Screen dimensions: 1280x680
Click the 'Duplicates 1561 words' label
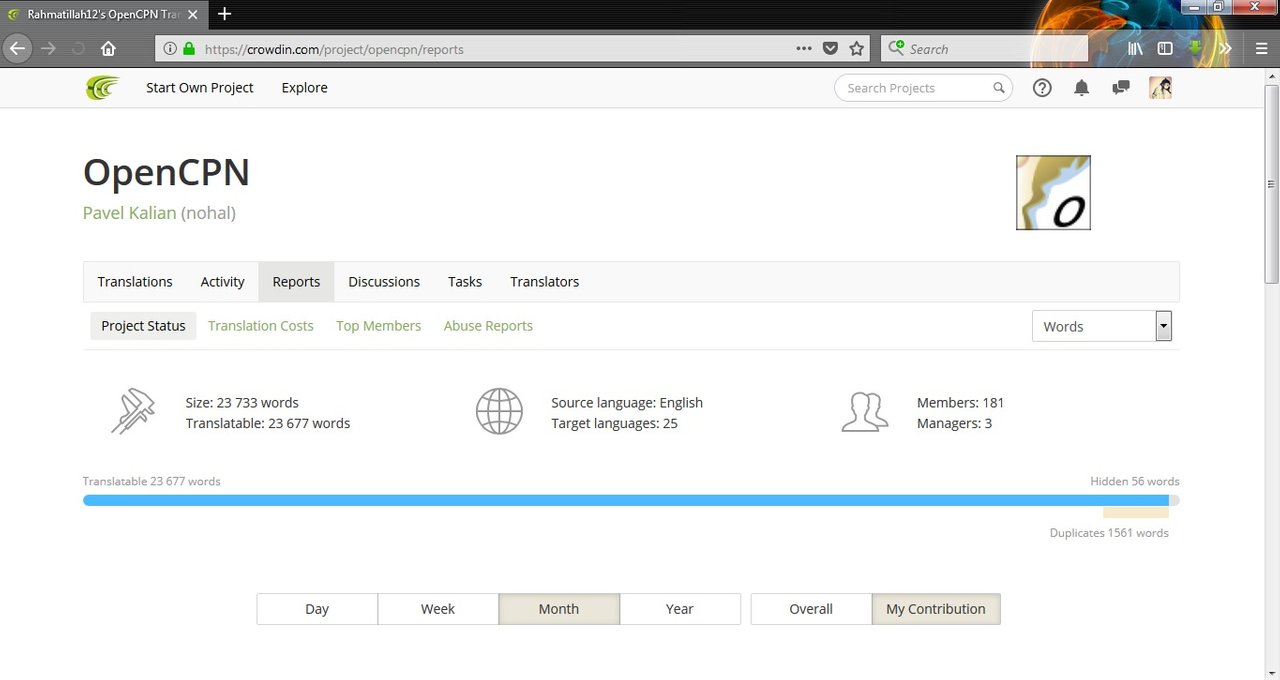click(1109, 533)
